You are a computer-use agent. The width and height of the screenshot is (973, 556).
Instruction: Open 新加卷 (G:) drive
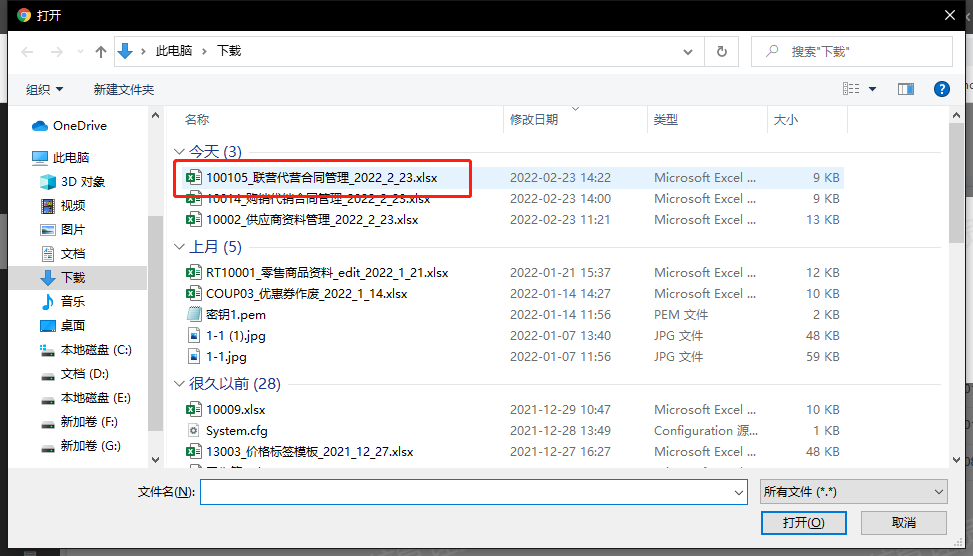(80, 446)
